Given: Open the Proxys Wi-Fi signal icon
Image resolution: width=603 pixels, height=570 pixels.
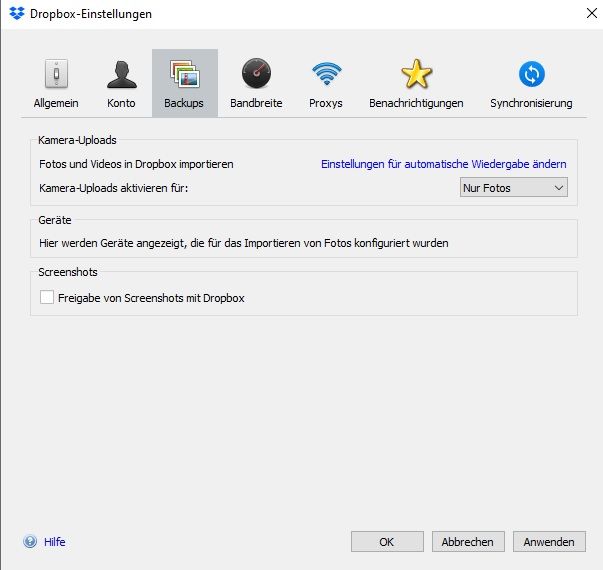Looking at the screenshot, I should click(326, 75).
